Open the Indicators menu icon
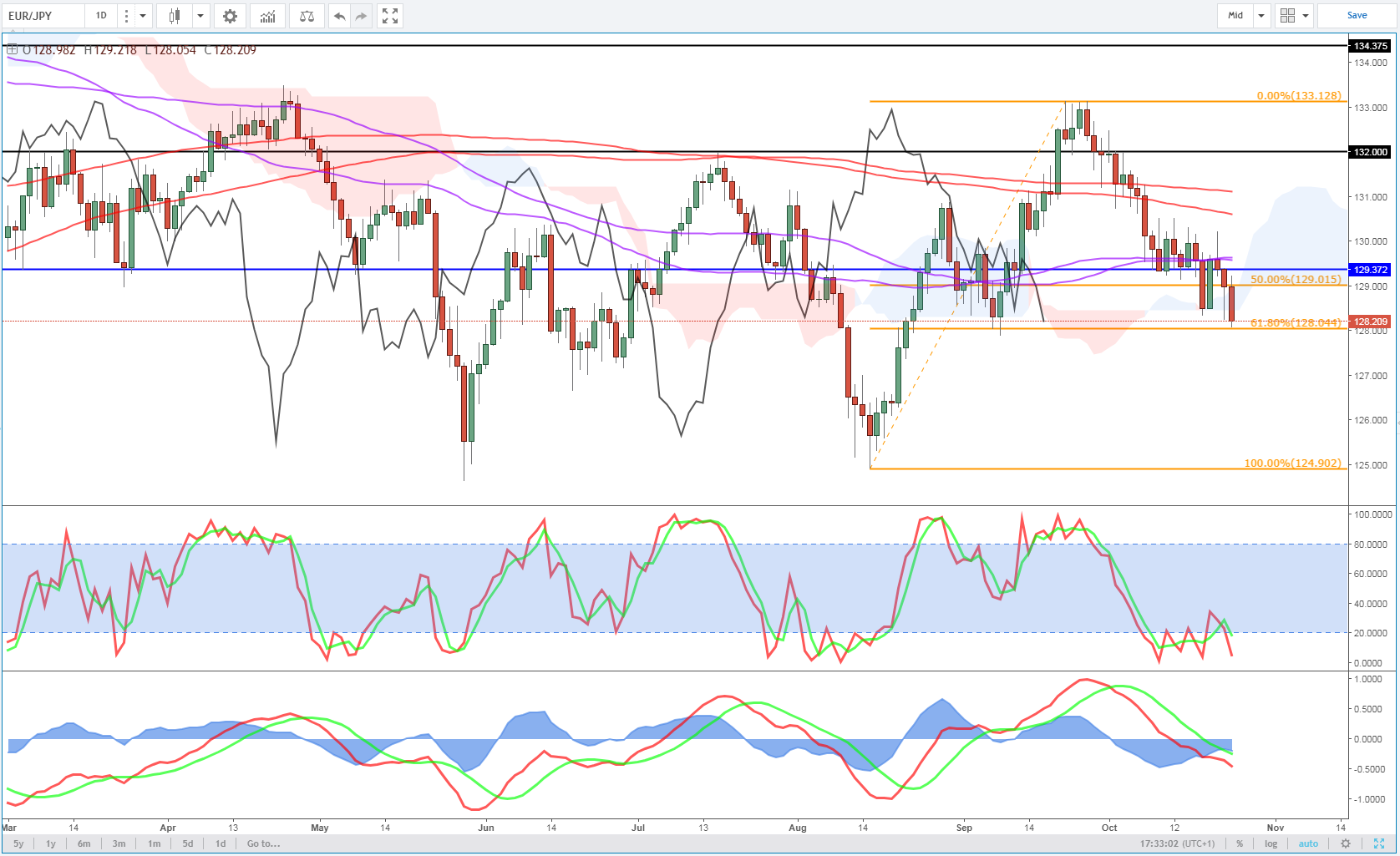 coord(268,16)
